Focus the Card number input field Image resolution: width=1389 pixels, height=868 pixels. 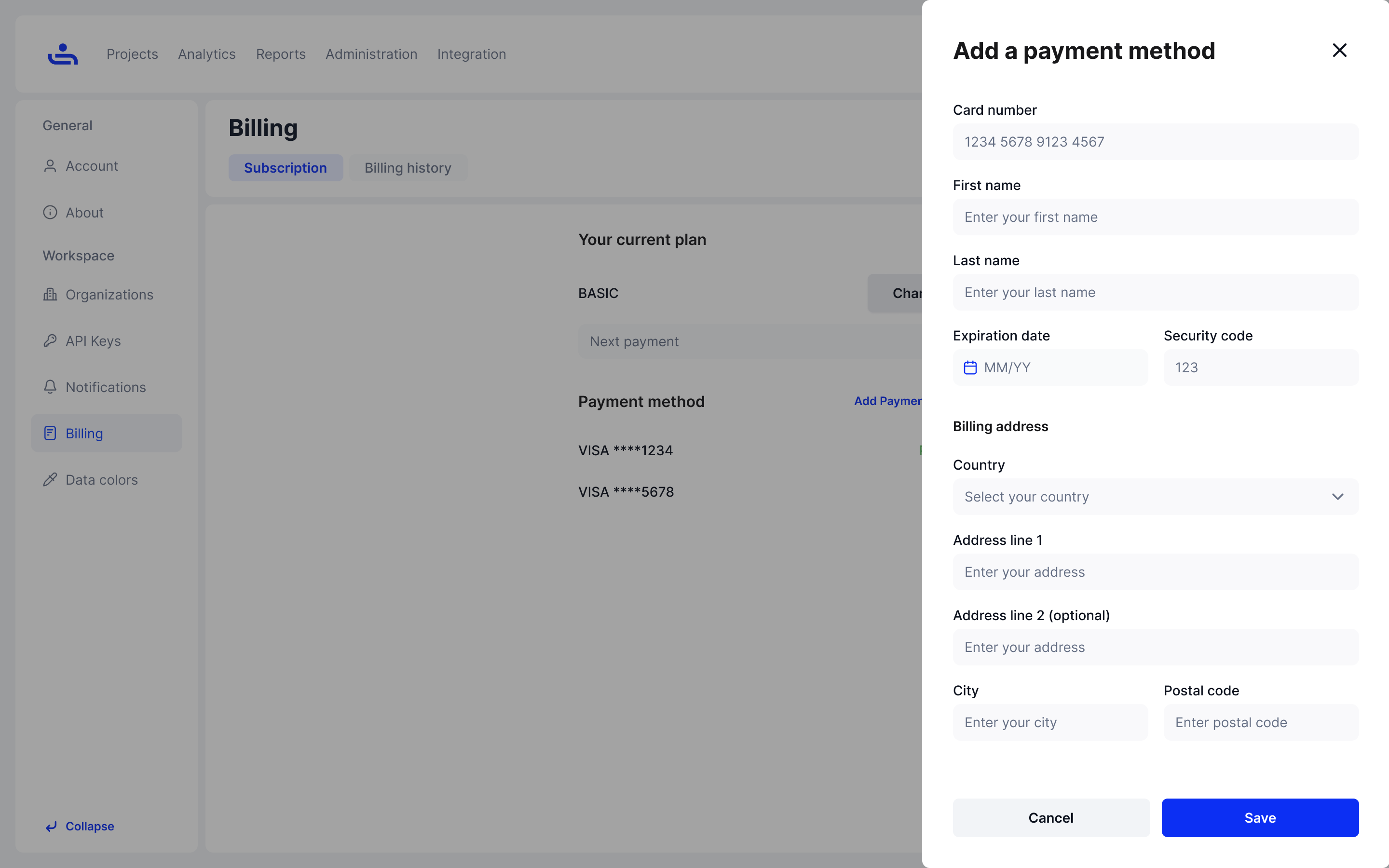(1155, 142)
